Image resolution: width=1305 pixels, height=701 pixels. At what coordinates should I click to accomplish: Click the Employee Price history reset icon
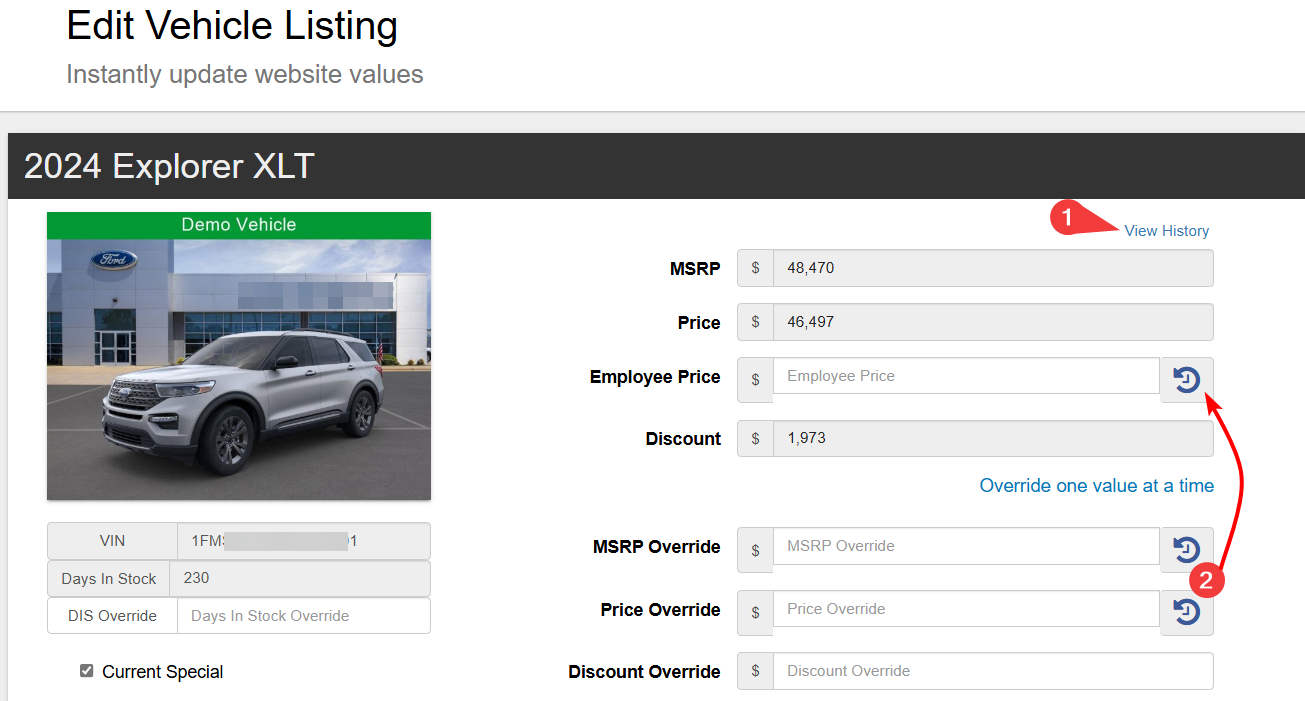tap(1187, 380)
